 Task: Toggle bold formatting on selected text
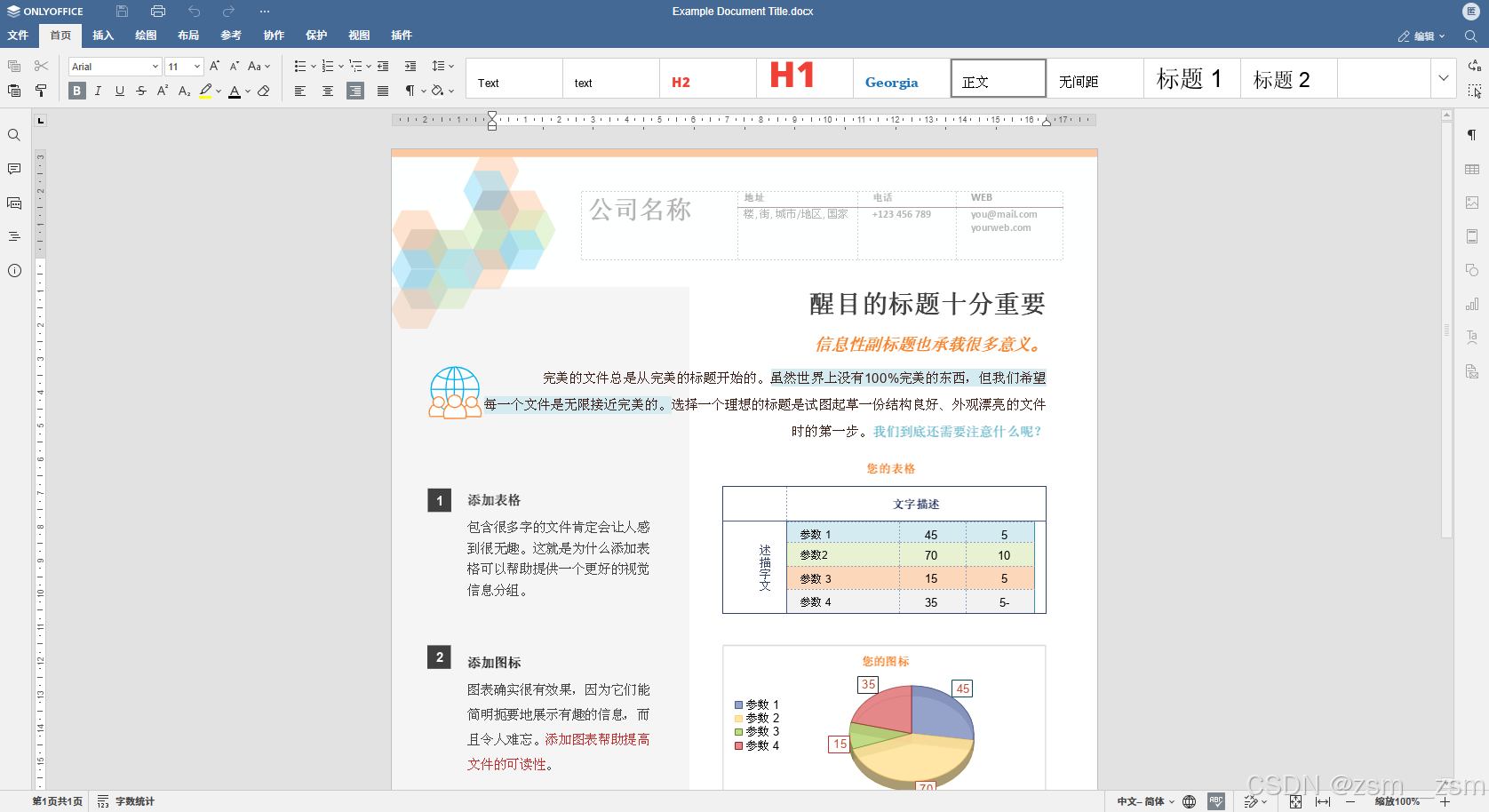click(76, 91)
